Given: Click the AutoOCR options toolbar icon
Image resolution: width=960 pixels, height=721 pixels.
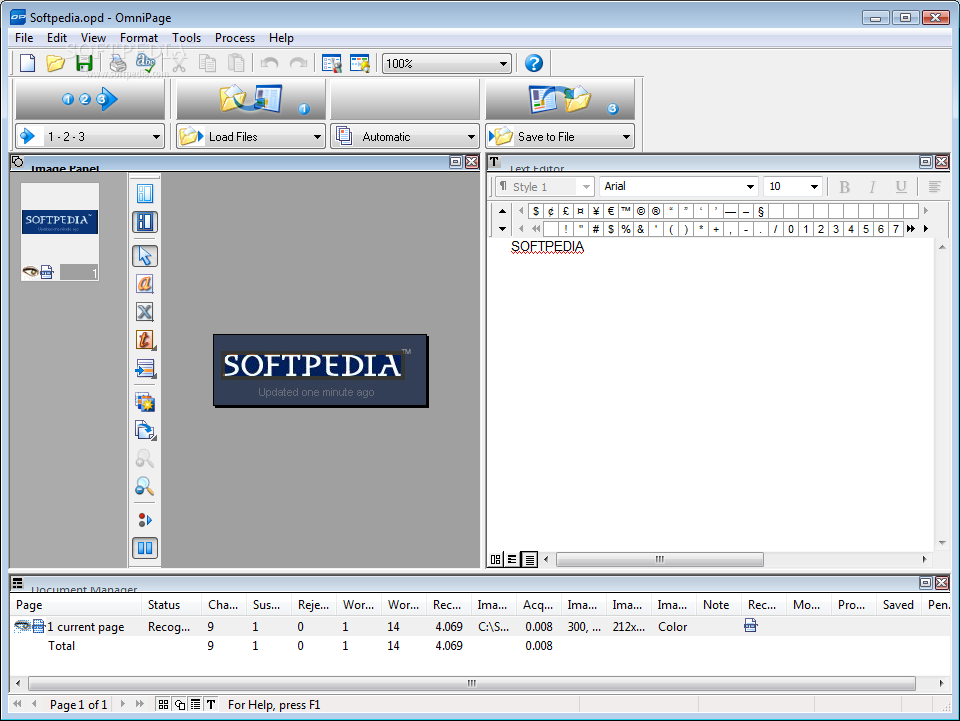Looking at the screenshot, I should tap(331, 63).
